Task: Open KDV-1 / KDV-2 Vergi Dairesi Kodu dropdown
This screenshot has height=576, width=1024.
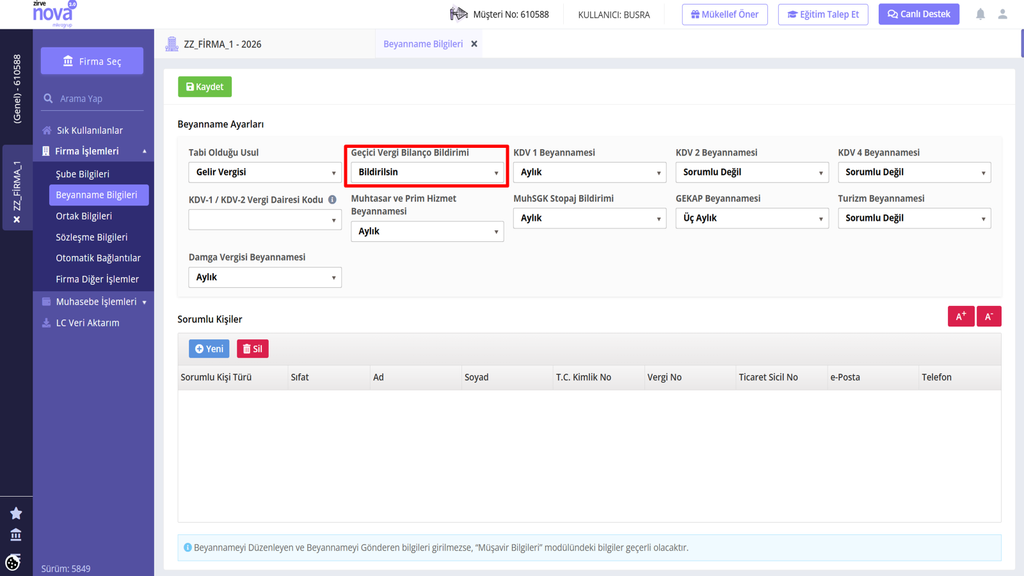Action: tap(264, 219)
